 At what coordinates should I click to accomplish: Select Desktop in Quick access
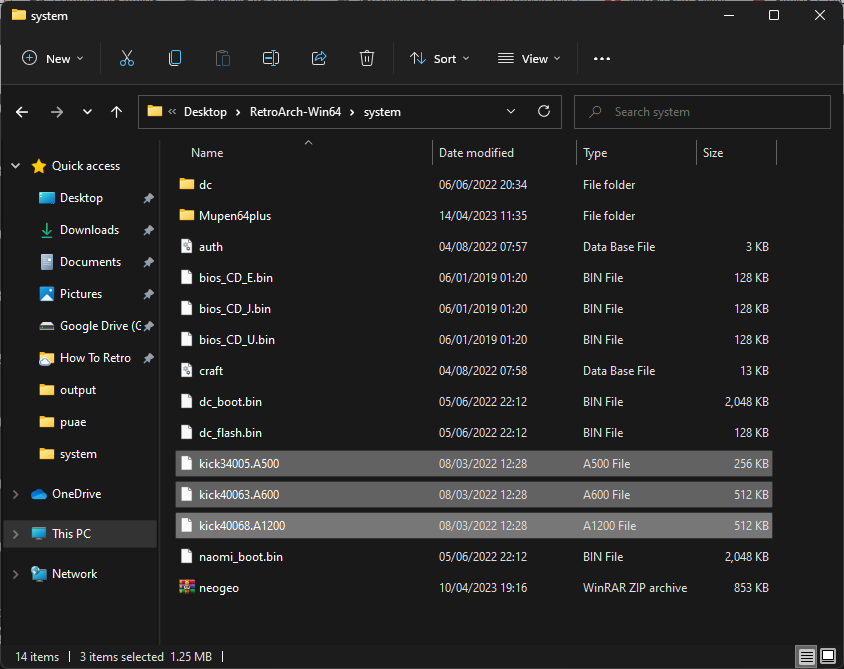(x=81, y=198)
